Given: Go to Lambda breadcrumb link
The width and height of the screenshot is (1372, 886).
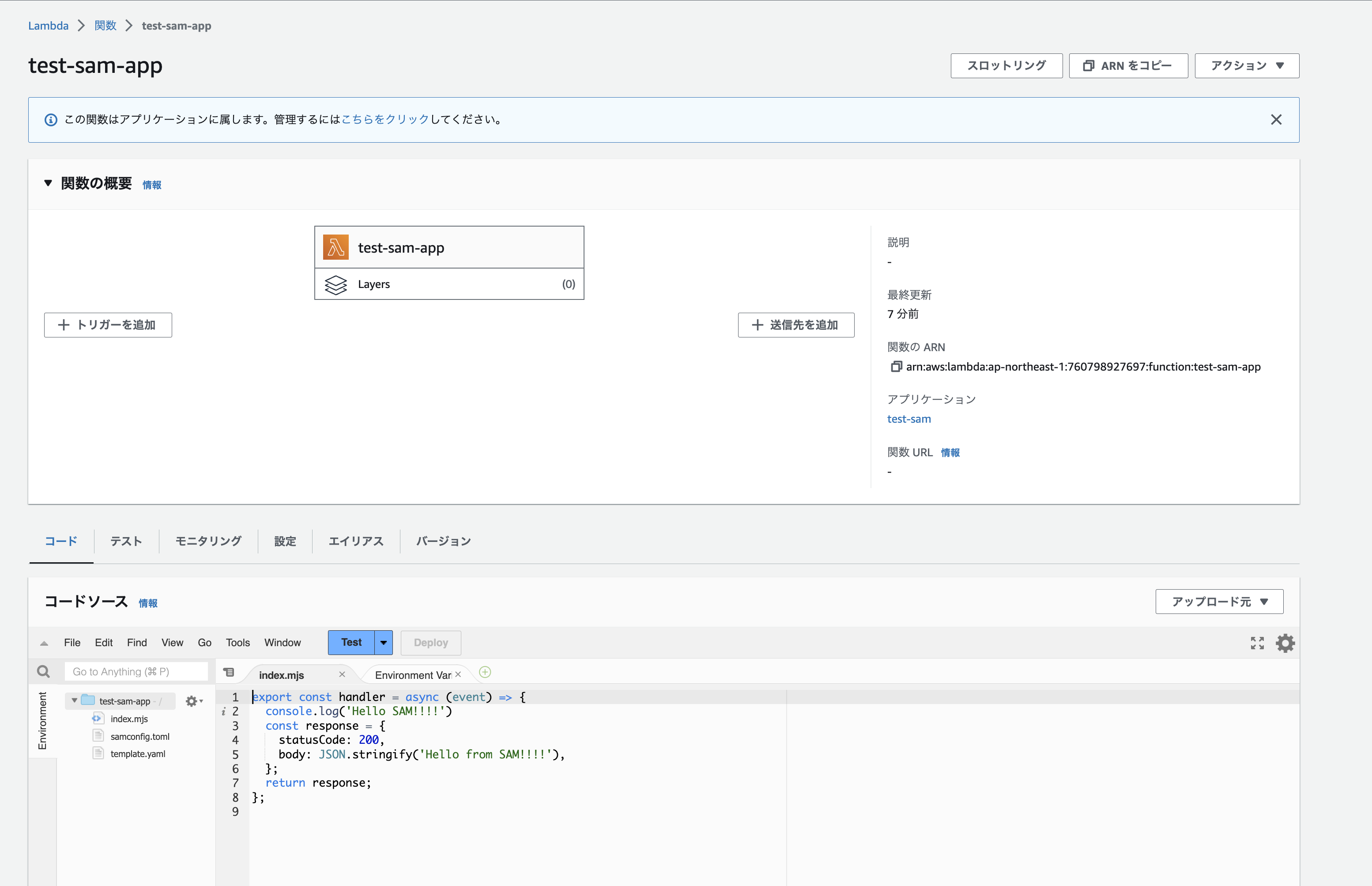Looking at the screenshot, I should [x=48, y=25].
